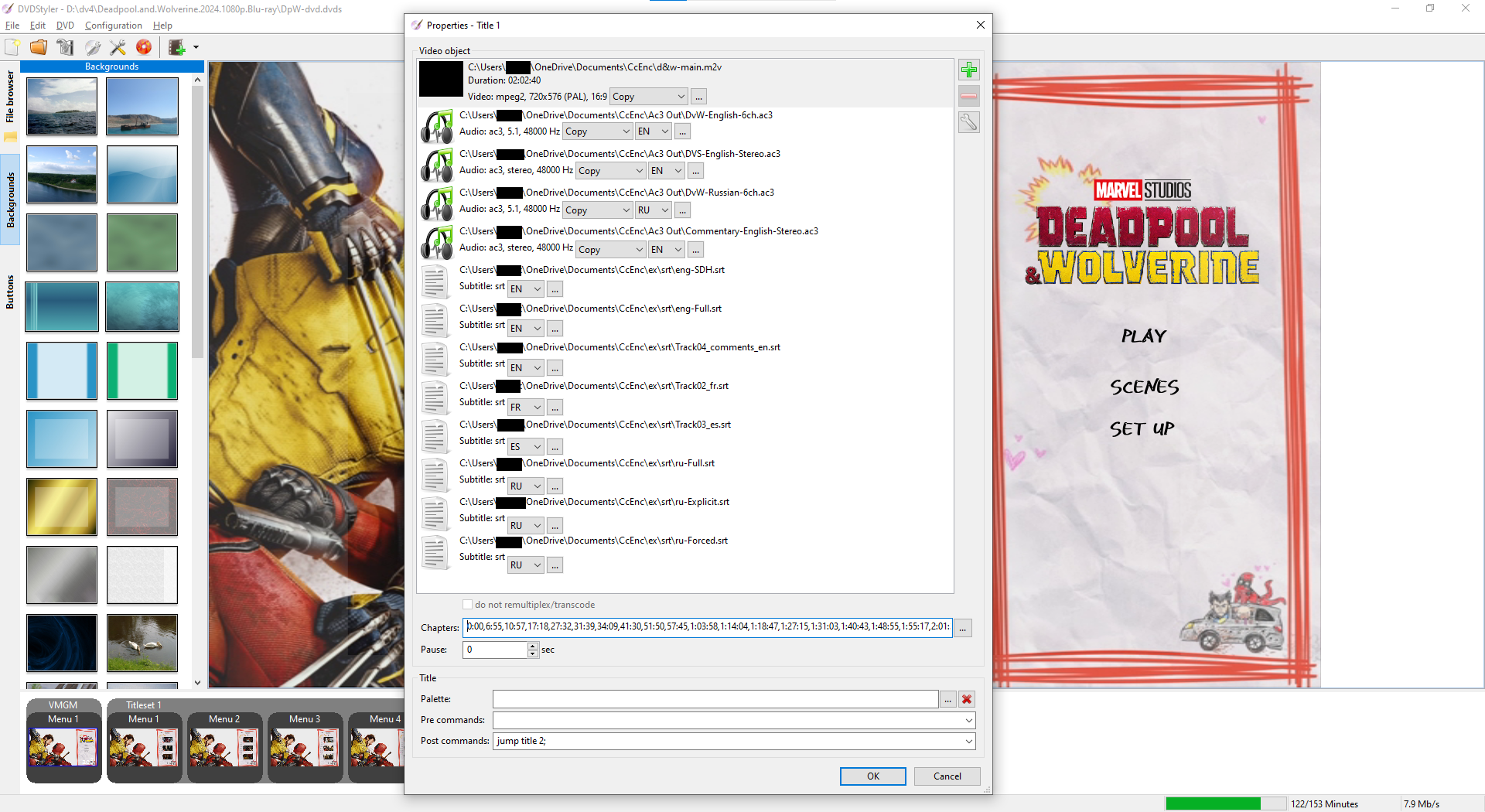Screen dimensions: 1485x812
Task: Select the eng-Full.srt subtitle document icon
Action: 435,320
